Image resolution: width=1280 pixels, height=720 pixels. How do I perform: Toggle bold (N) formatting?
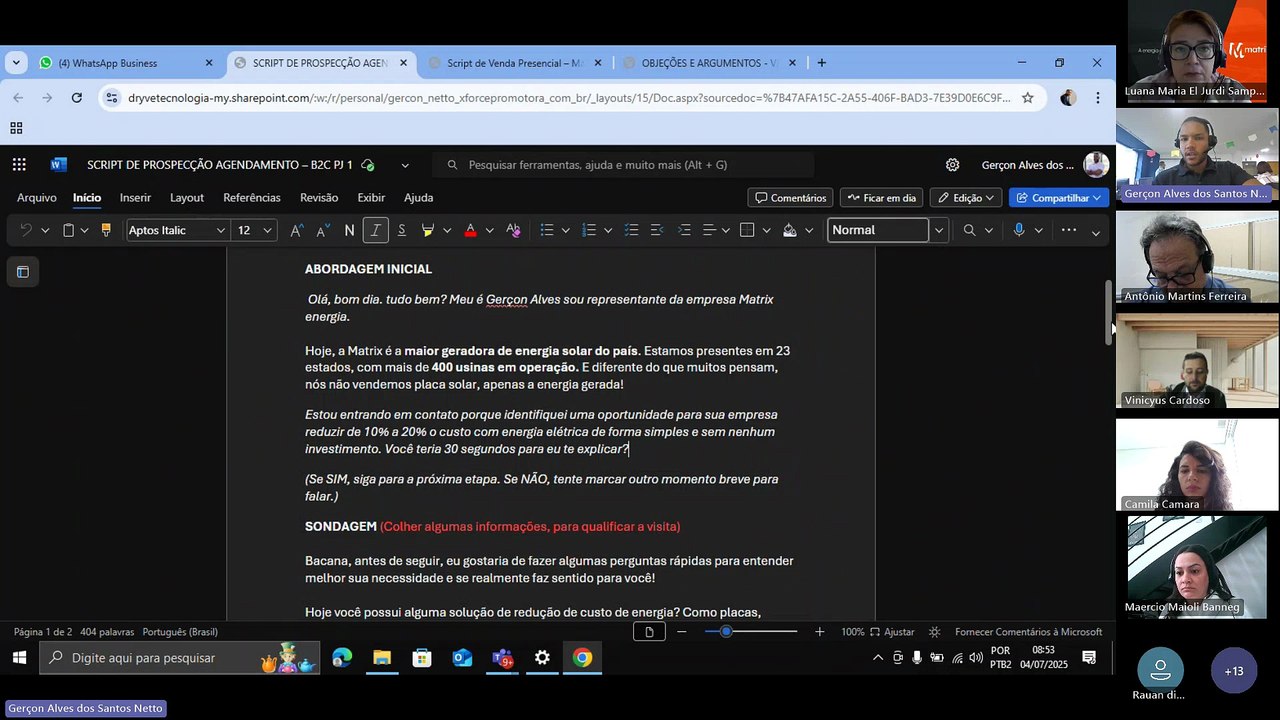click(x=349, y=230)
